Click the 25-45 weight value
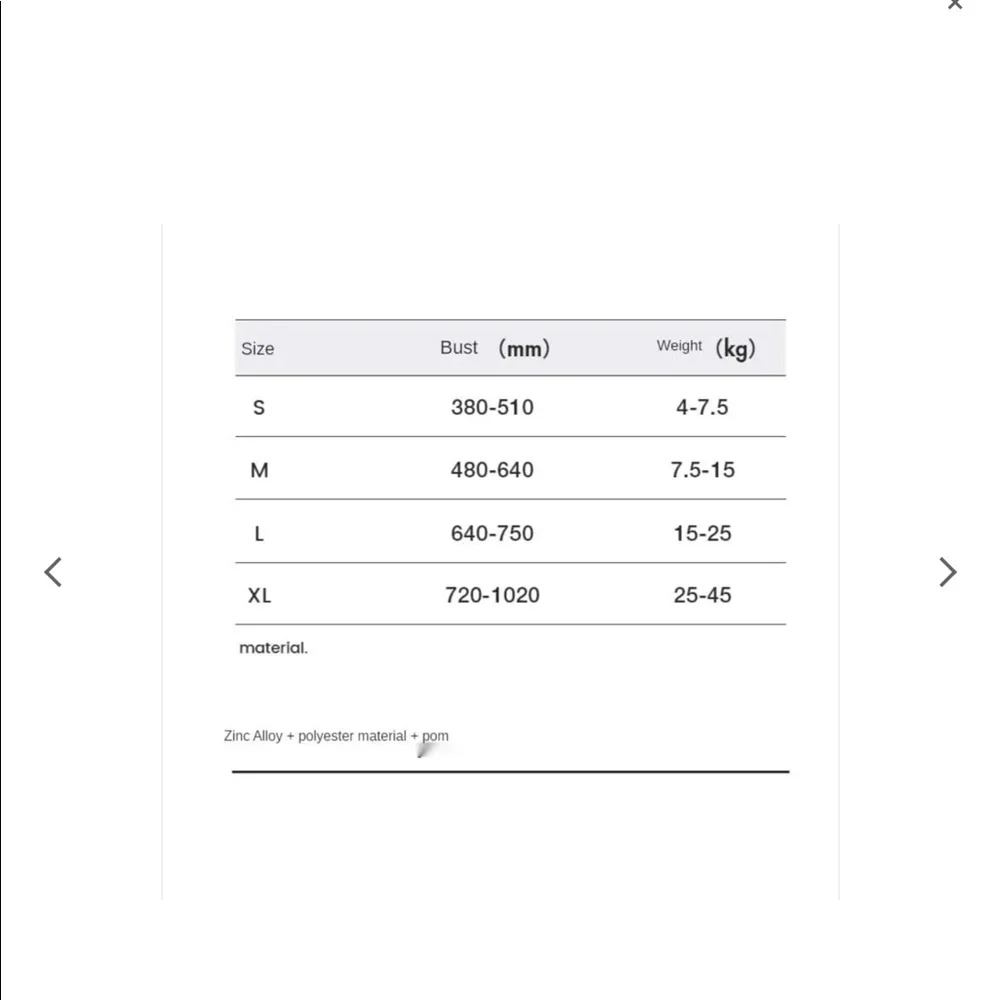This screenshot has height=1000, width=1000. pos(702,595)
